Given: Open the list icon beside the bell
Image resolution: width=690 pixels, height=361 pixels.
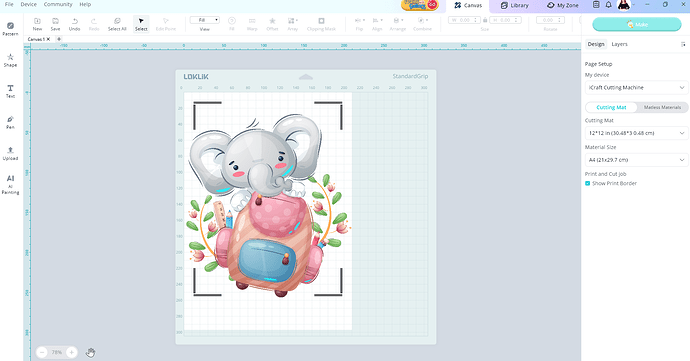Looking at the screenshot, I should point(596,5).
